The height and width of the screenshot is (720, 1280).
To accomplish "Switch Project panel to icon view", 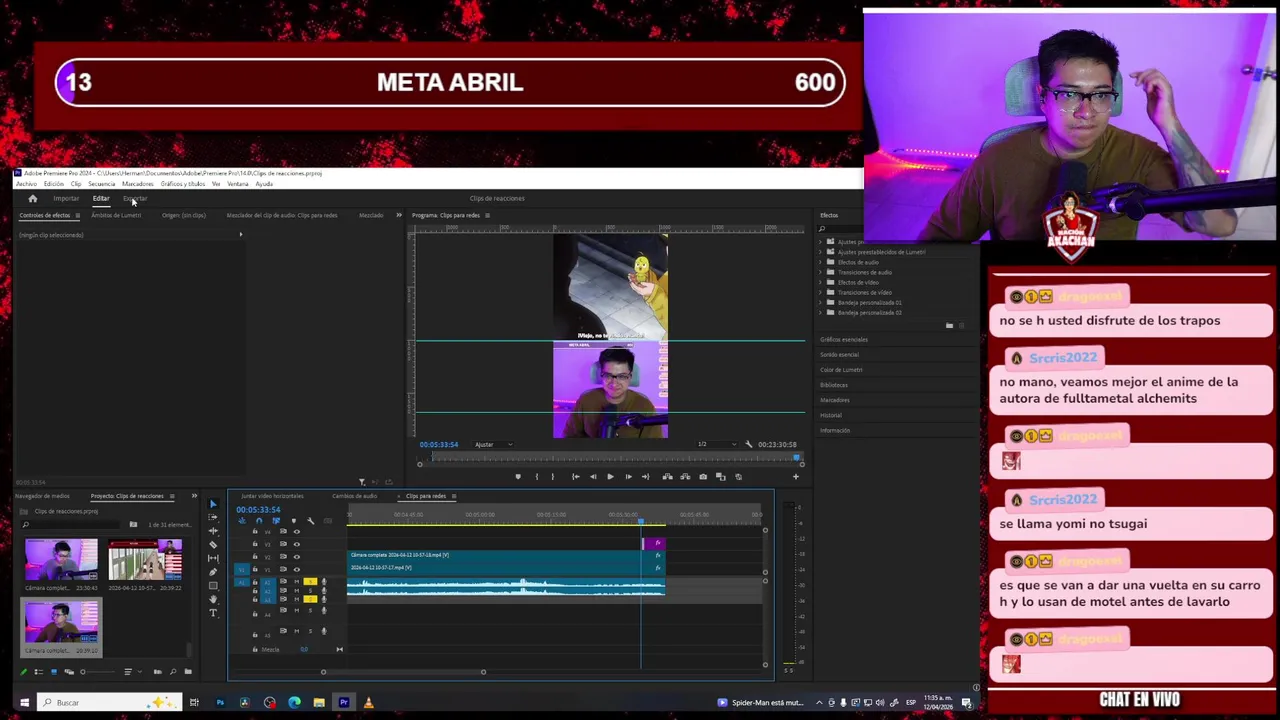I will pos(54,672).
